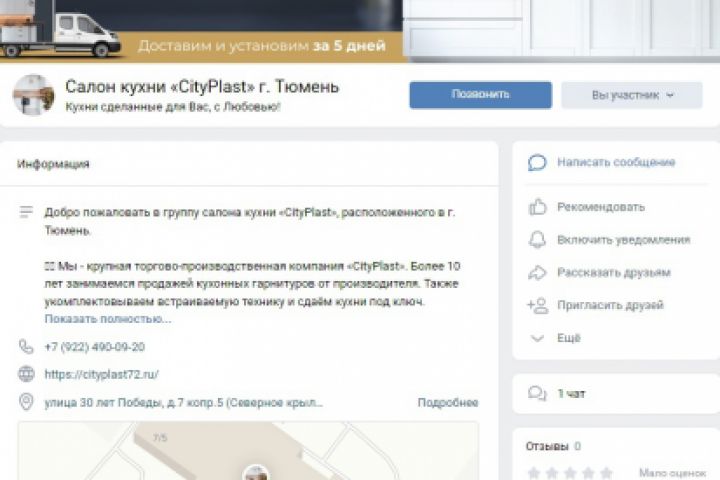Select Рекомендовать in the side menu
Screen dimensions: 720x480
[x=601, y=207]
